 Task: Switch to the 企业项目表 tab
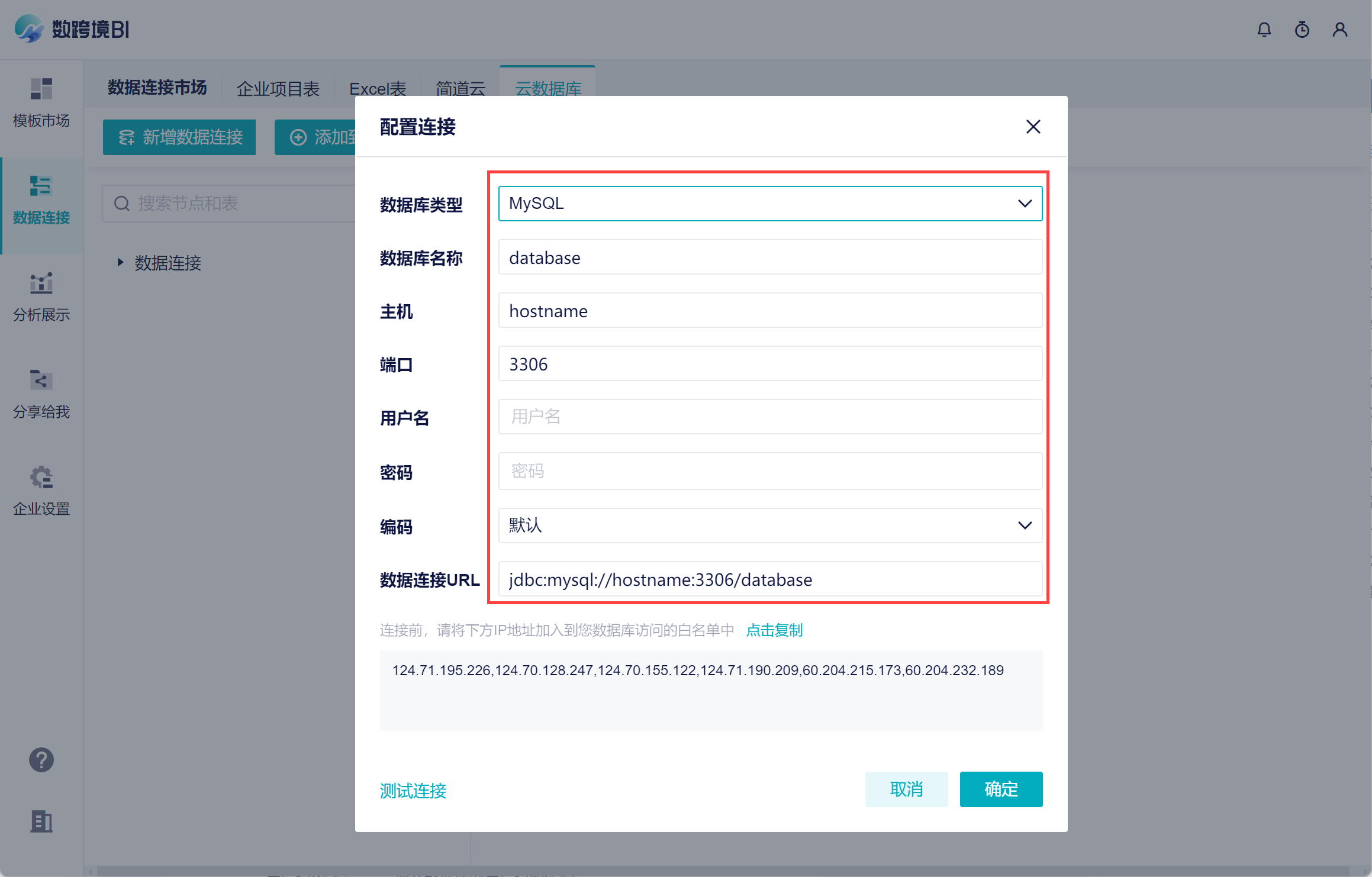[278, 89]
